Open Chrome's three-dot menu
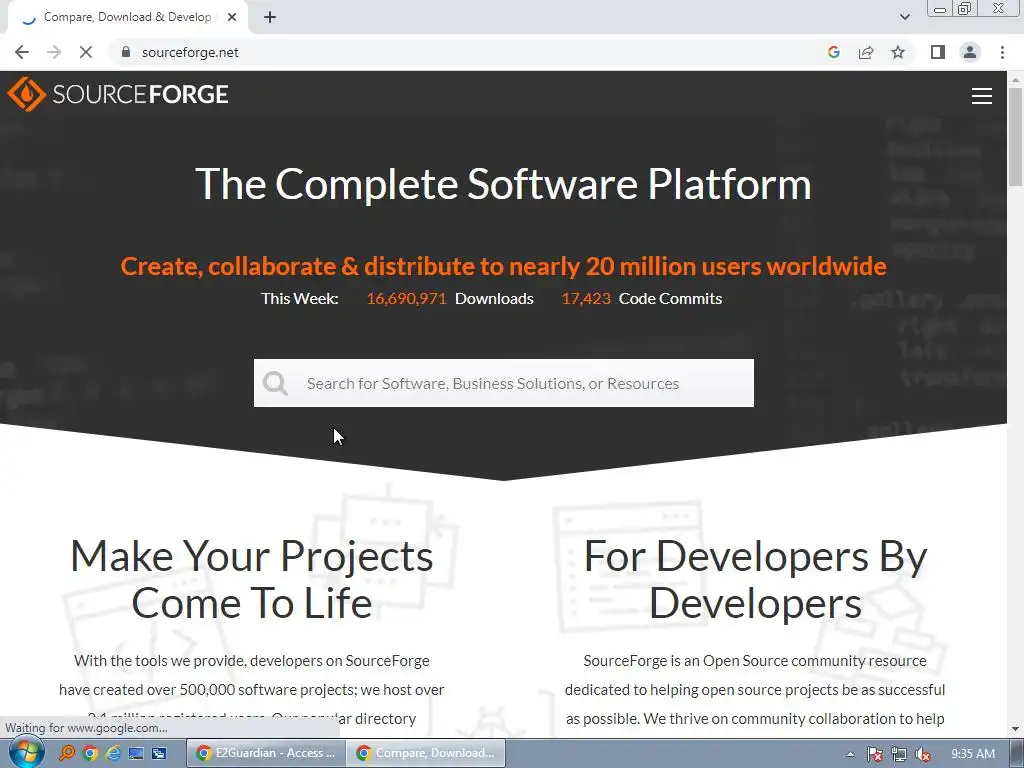Viewport: 1024px width, 768px height. tap(1002, 52)
